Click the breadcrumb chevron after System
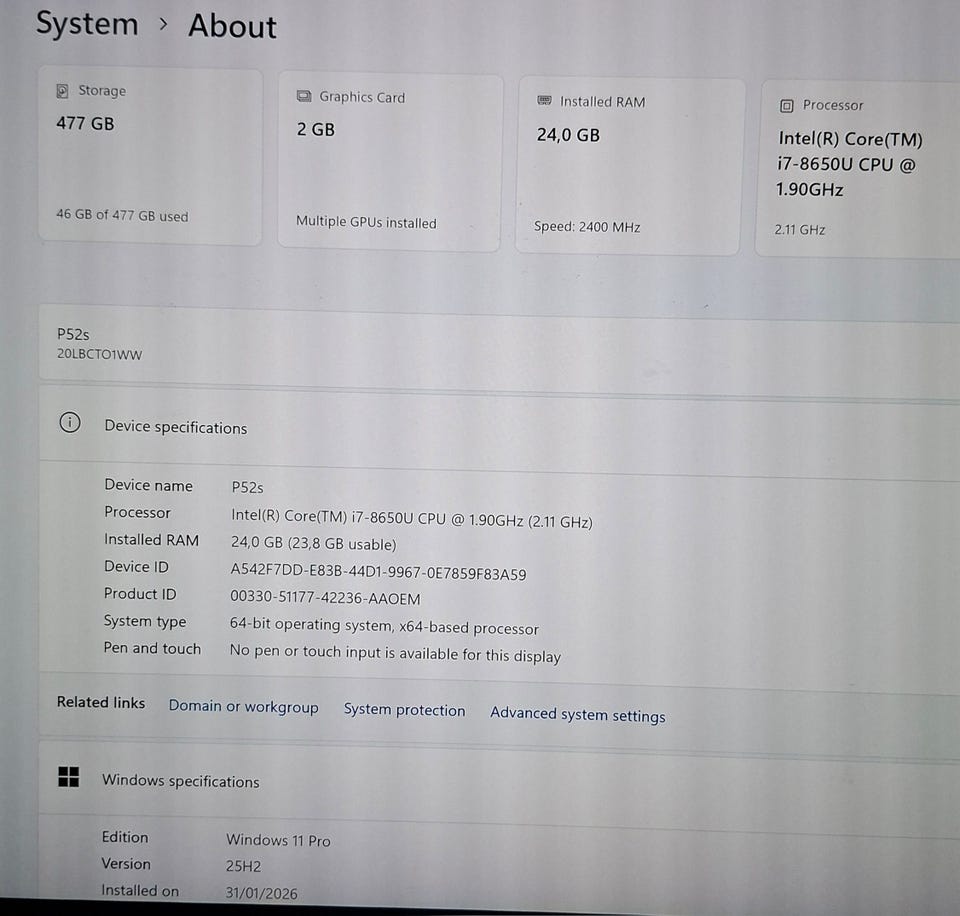Screen dimensions: 960x916 pos(163,24)
